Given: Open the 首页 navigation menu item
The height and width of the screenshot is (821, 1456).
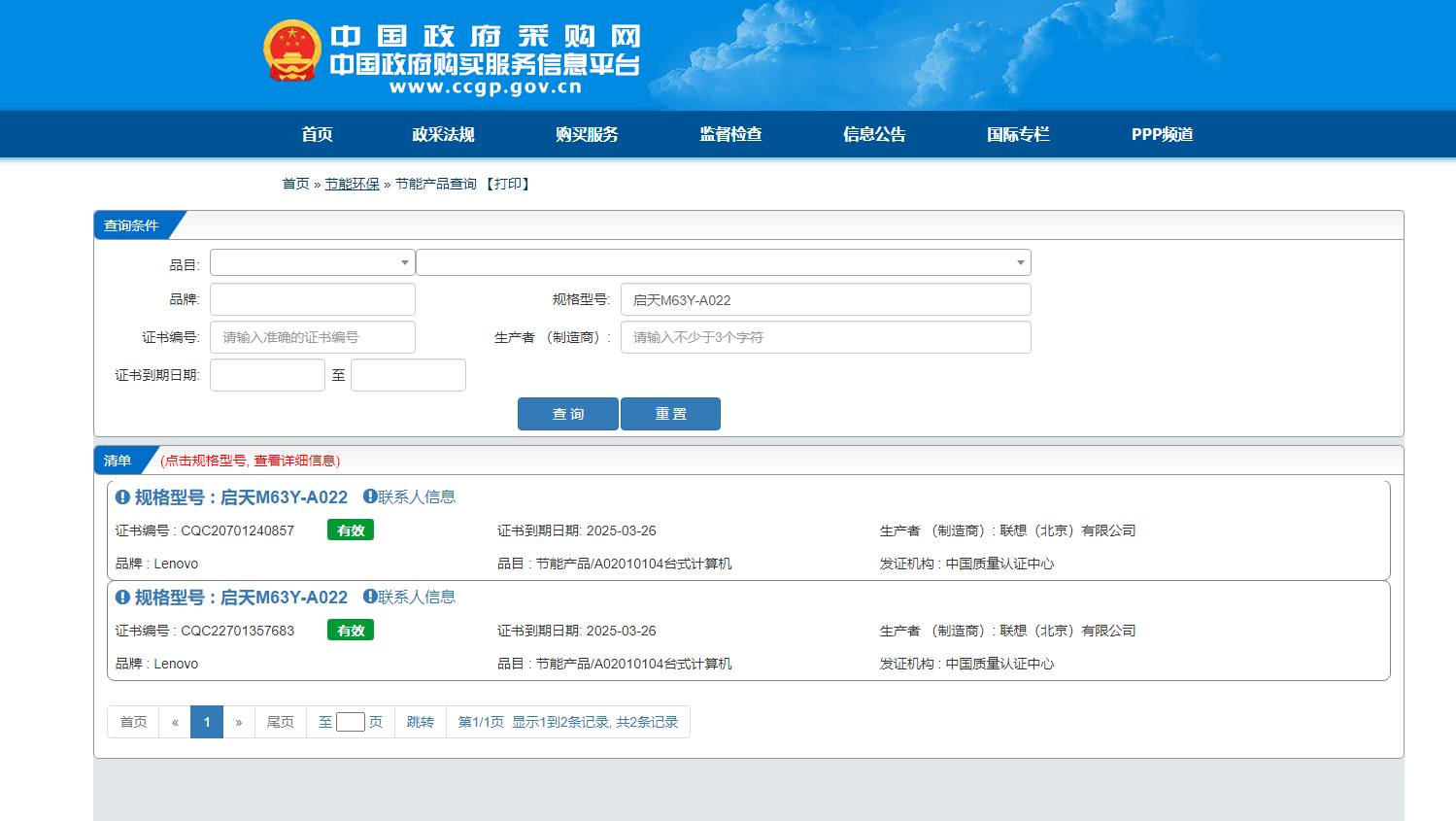Looking at the screenshot, I should pyautogui.click(x=317, y=134).
